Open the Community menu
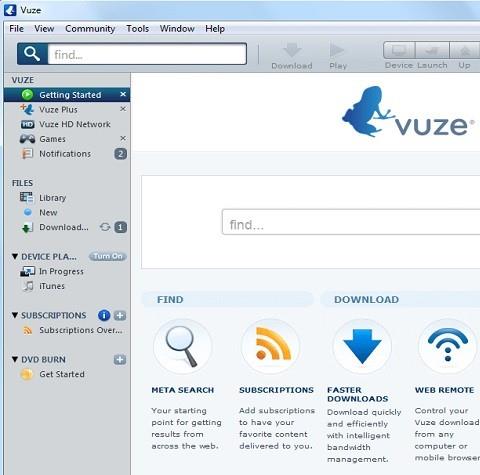The image size is (480, 475). point(90,29)
